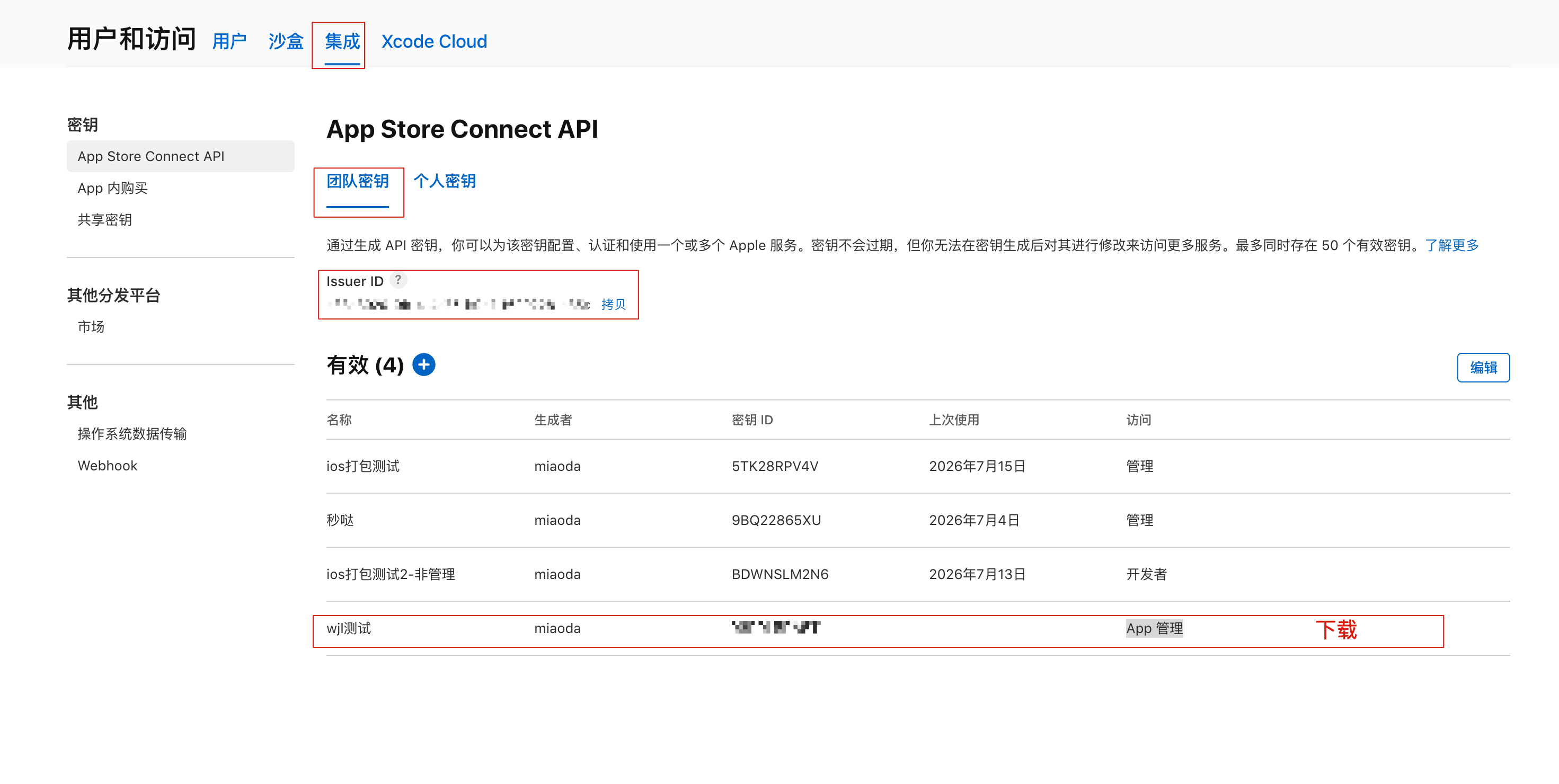Switch to the 沙盒 tab
This screenshot has height=784, width=1559.
286,41
